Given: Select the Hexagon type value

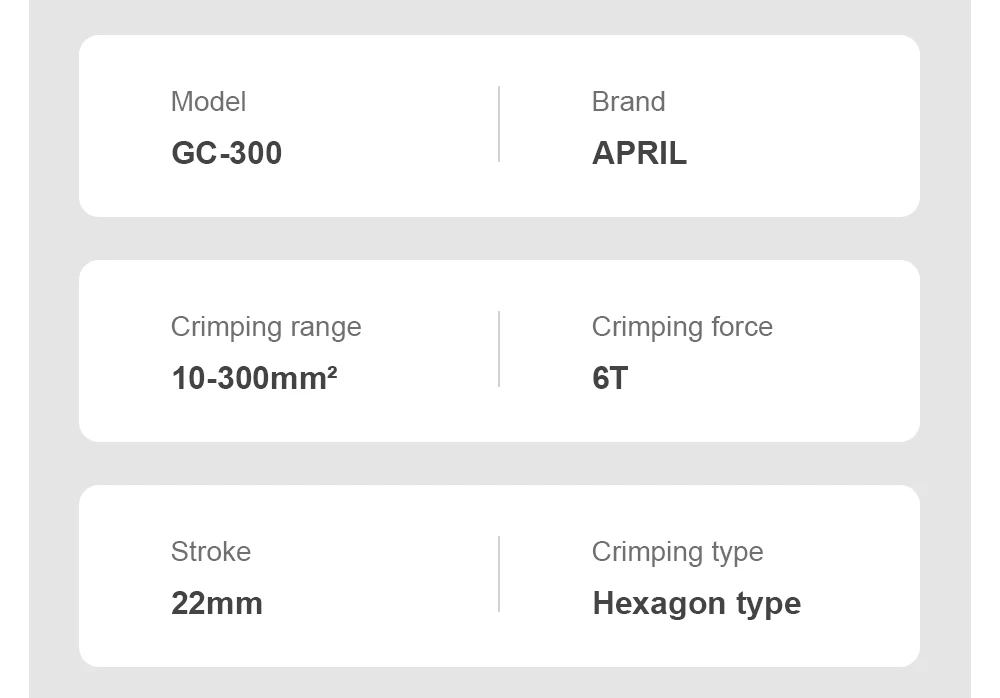Looking at the screenshot, I should pos(696,604).
